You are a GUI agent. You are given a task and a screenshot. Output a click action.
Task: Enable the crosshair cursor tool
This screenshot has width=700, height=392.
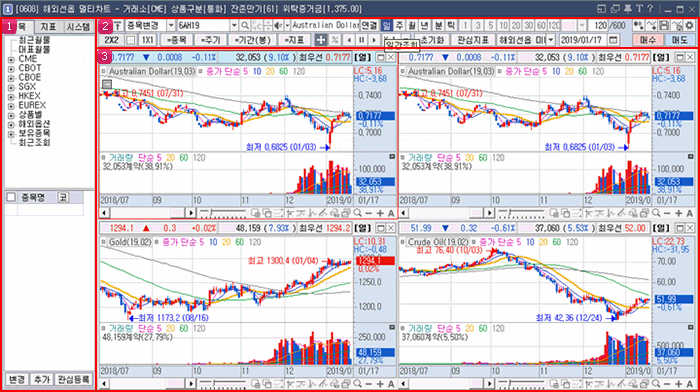321,40
